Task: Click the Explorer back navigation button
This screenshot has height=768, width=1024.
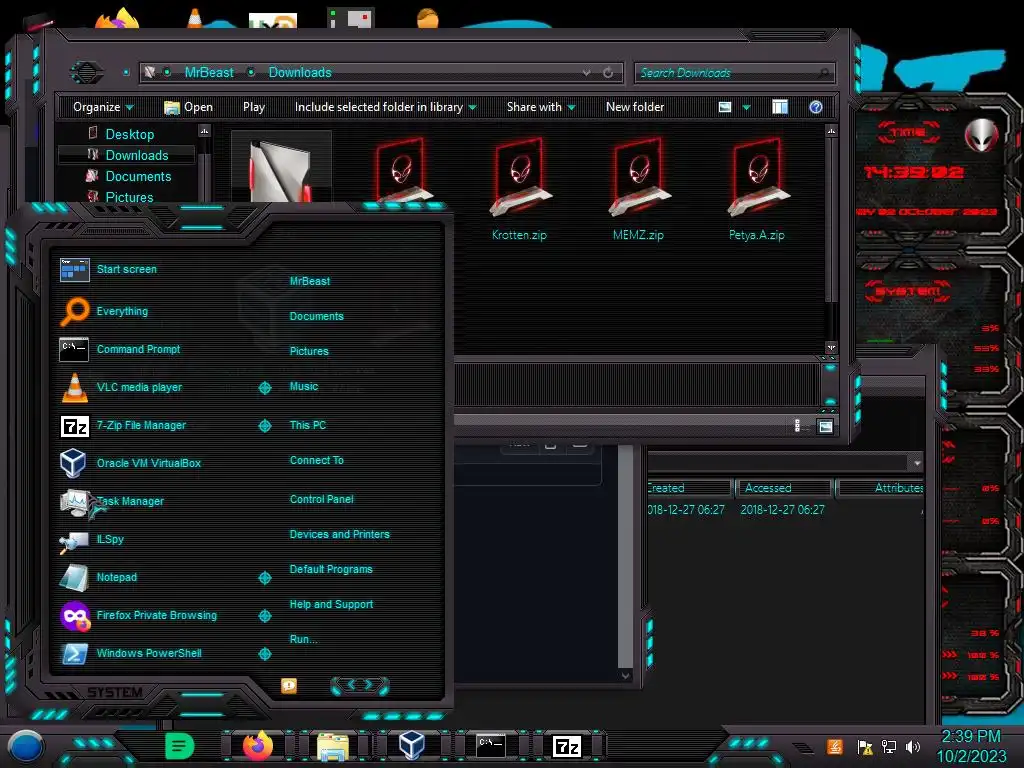Action: (86, 72)
